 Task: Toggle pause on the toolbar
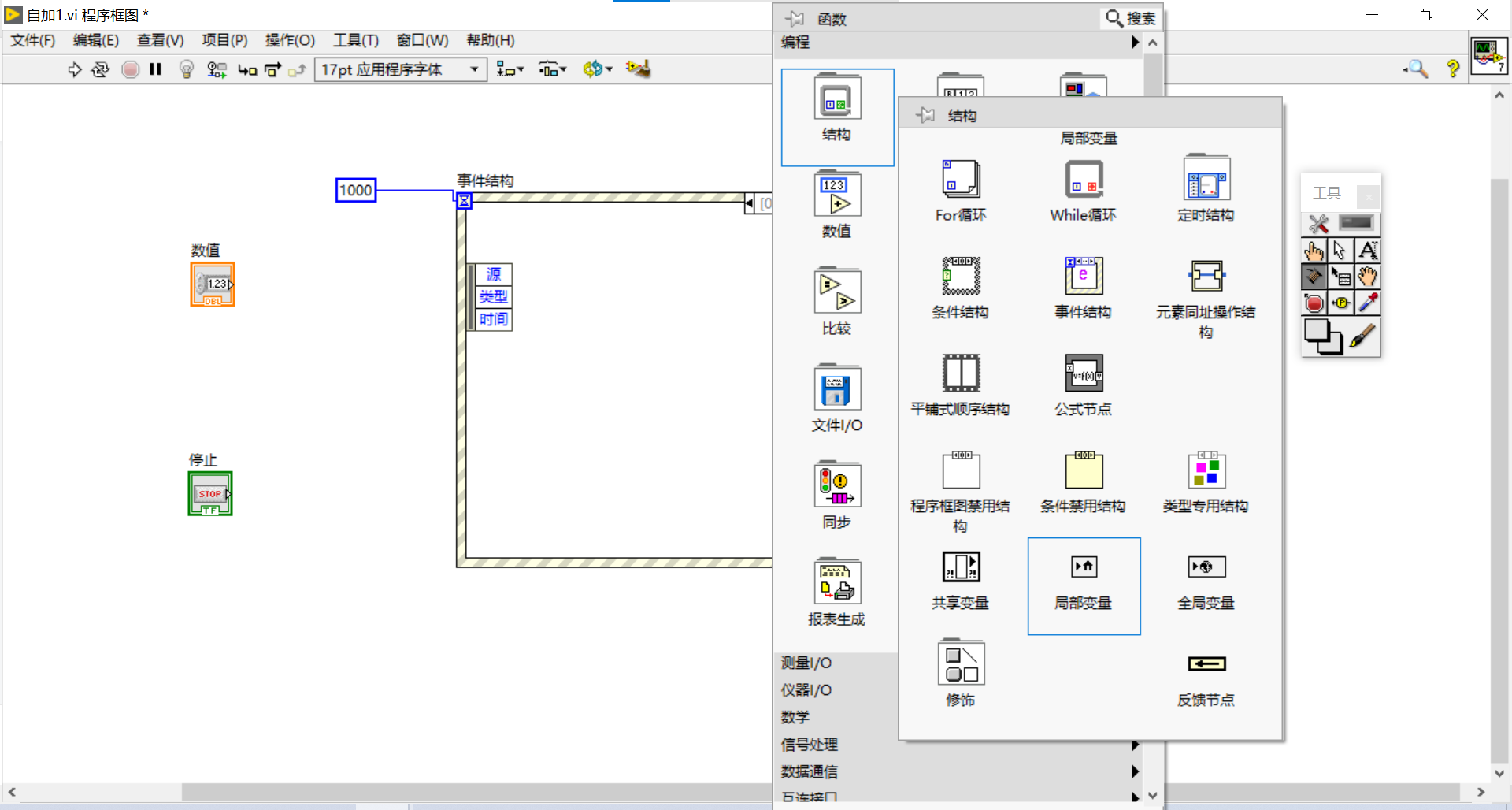click(155, 69)
